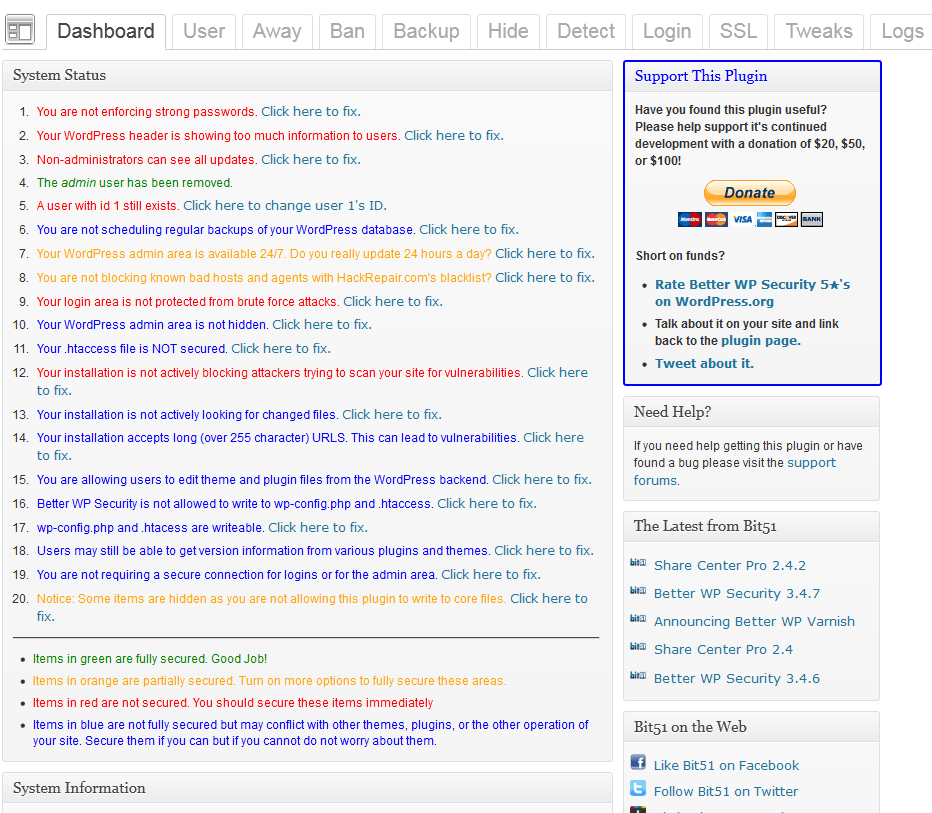Fix the strong passwords enforcement issue
Image resolution: width=932 pixels, height=813 pixels.
click(311, 112)
